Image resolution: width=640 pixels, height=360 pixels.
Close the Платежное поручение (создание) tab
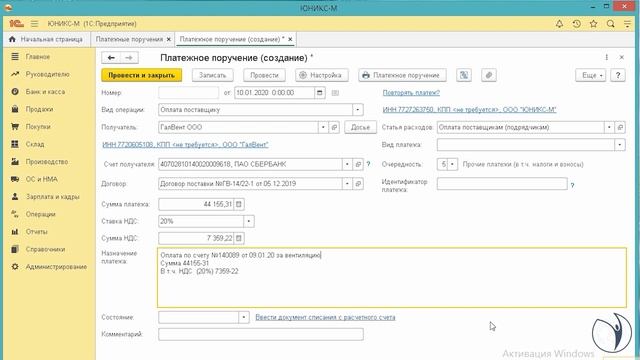[x=290, y=40]
